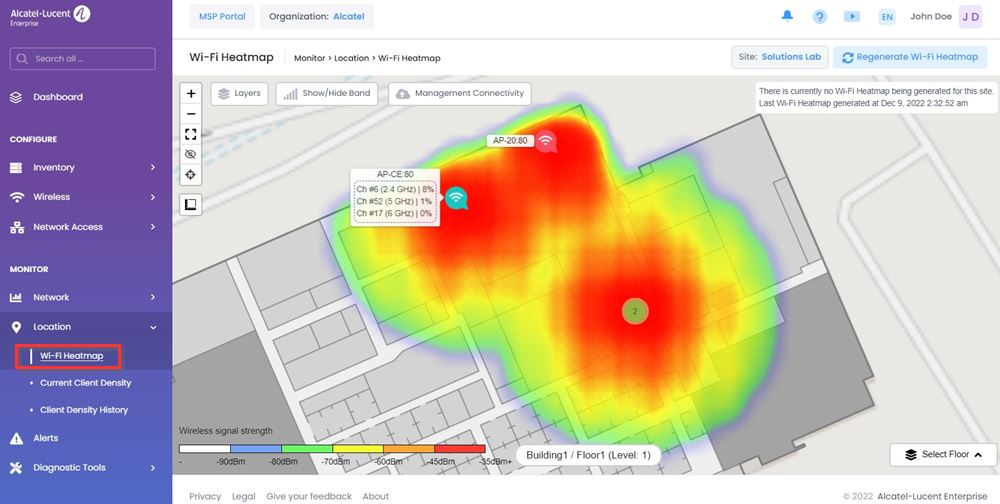1000x504 pixels.
Task: Expand the Wireless menu chevron
Action: pyautogui.click(x=152, y=197)
